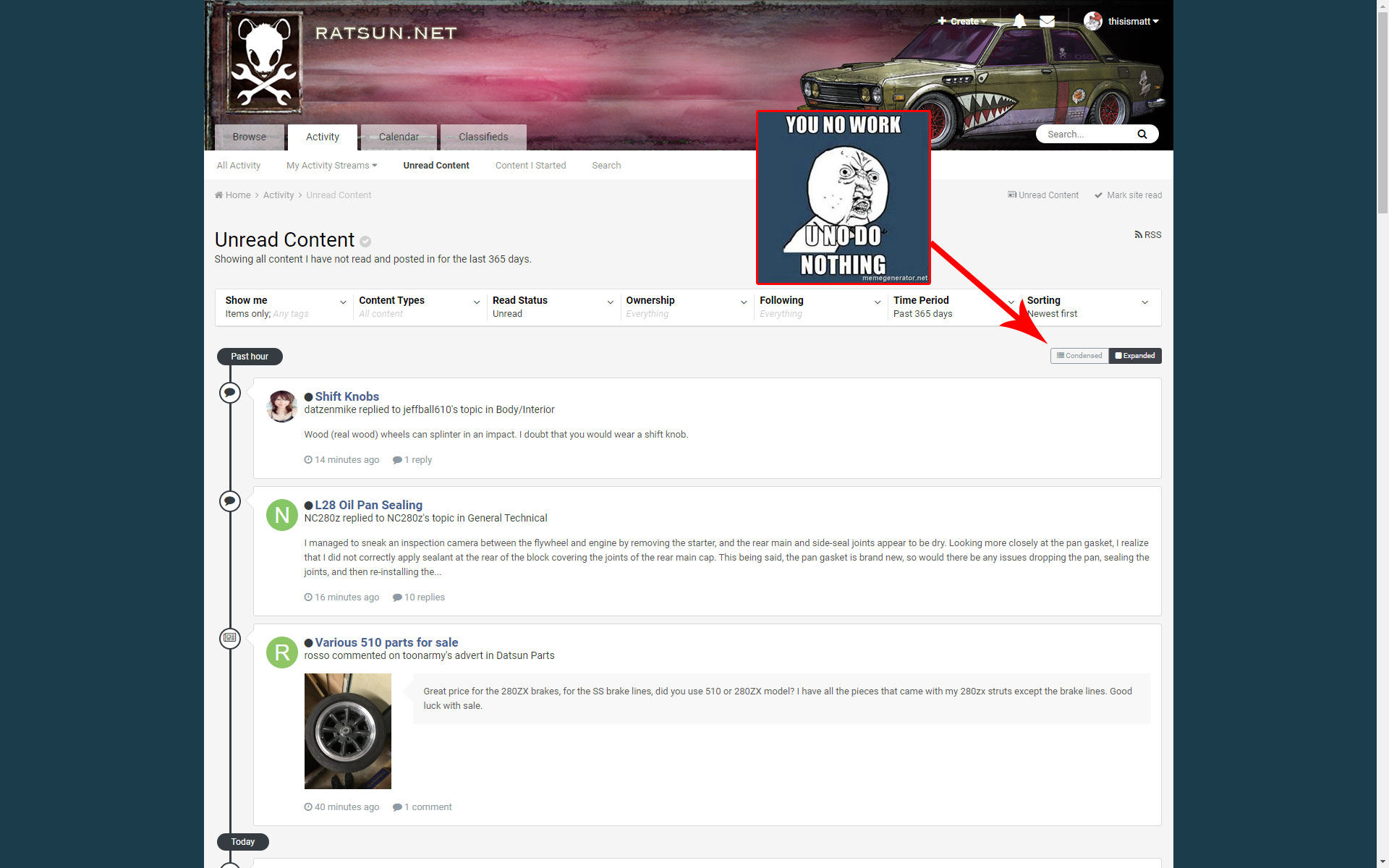Viewport: 1389px width, 868px height.
Task: Click the wheel thumbnail in 510 parts advert
Action: click(x=347, y=731)
